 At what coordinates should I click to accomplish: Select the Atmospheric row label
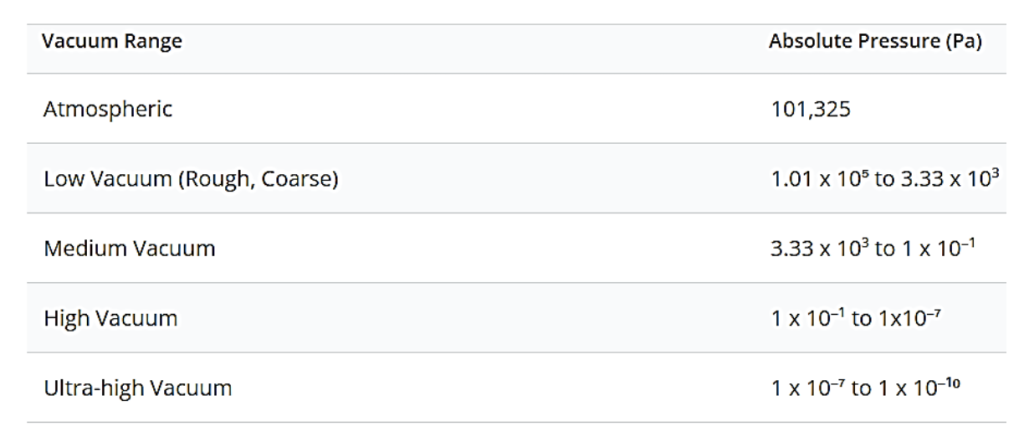pos(107,109)
